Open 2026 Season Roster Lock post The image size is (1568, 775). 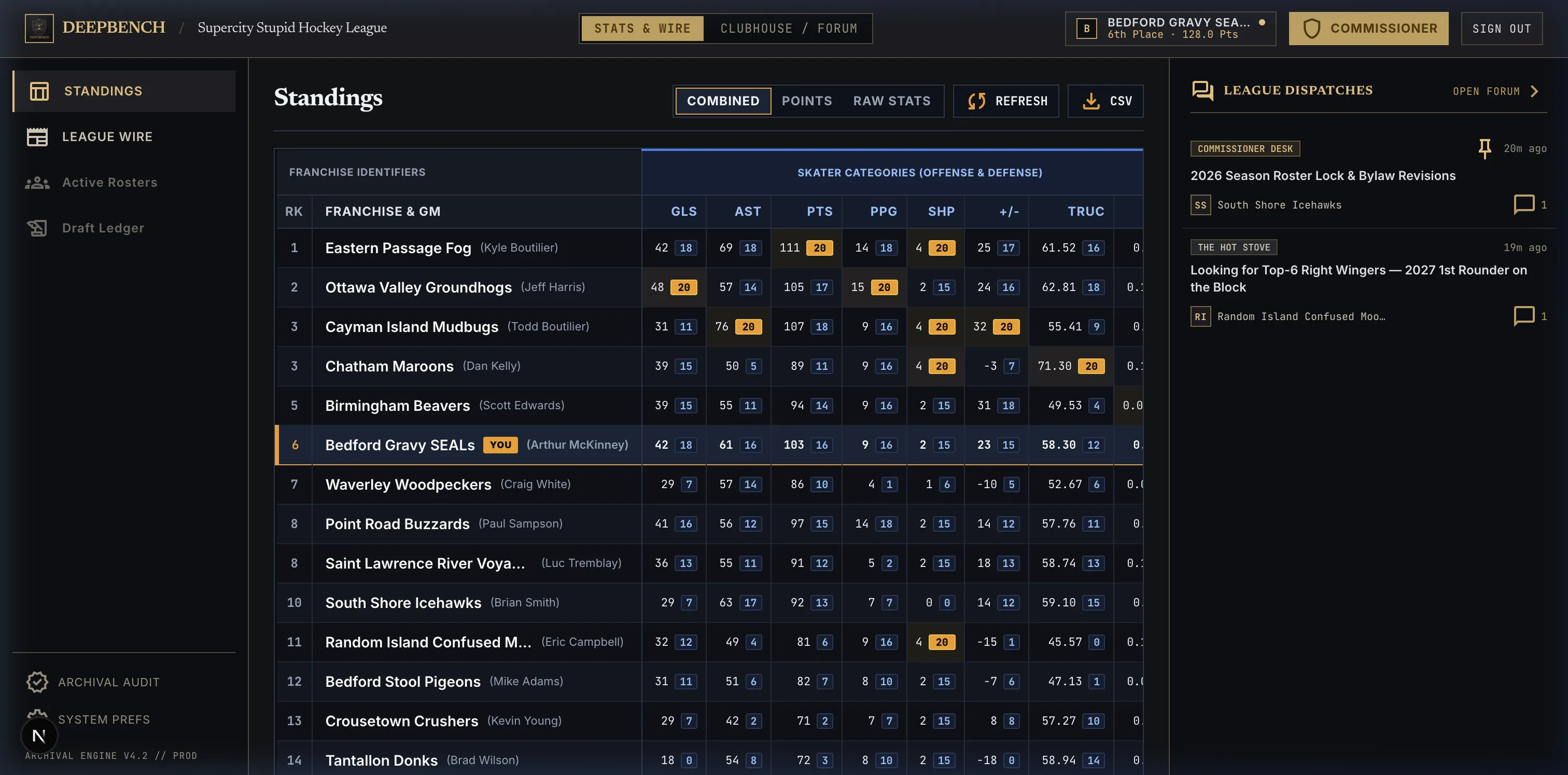(1323, 176)
